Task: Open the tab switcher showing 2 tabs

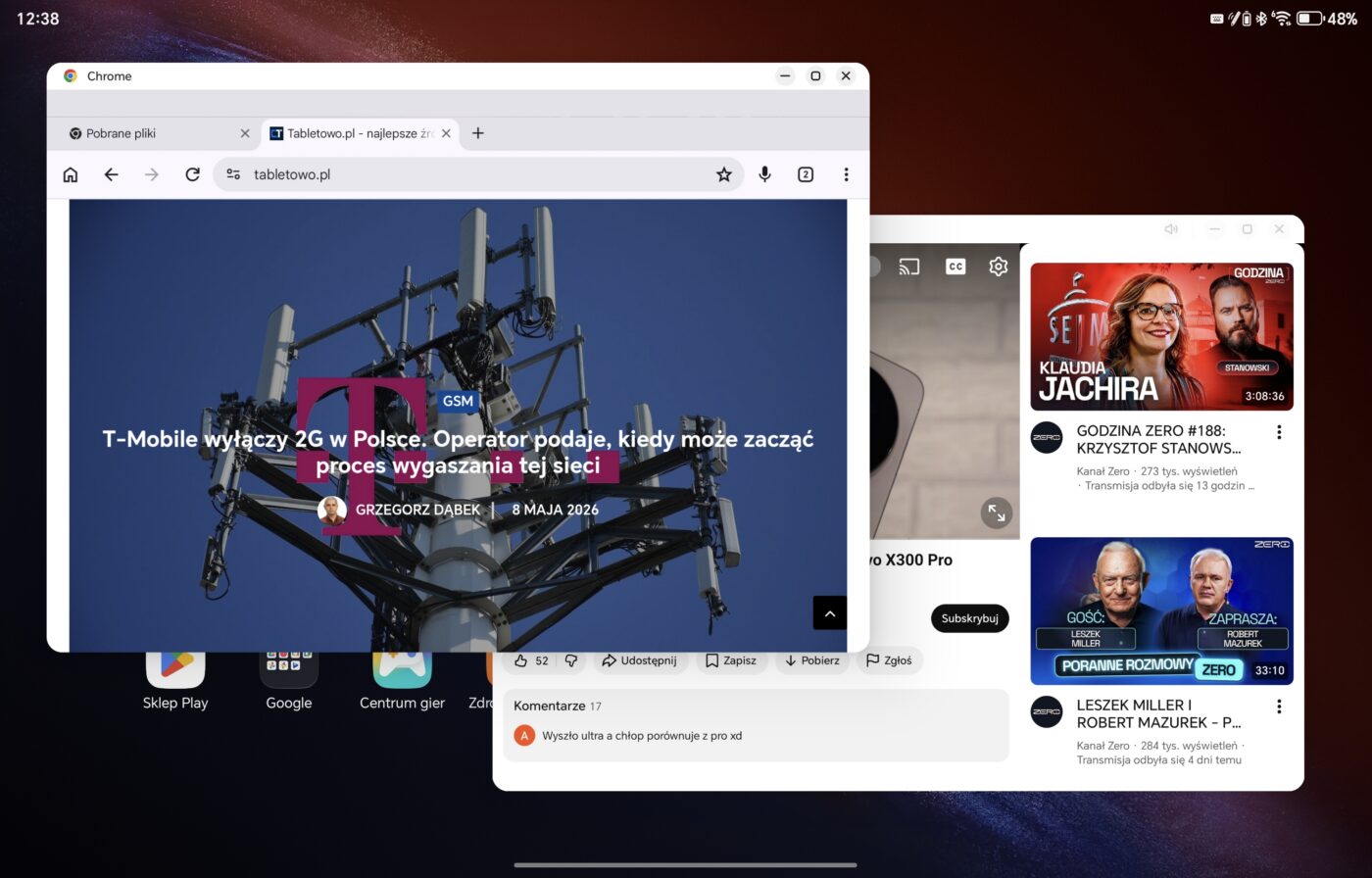Action: point(806,174)
